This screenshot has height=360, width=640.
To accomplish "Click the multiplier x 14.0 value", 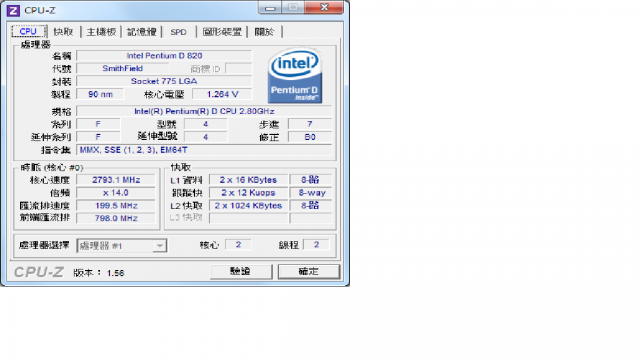I will [x=116, y=193].
